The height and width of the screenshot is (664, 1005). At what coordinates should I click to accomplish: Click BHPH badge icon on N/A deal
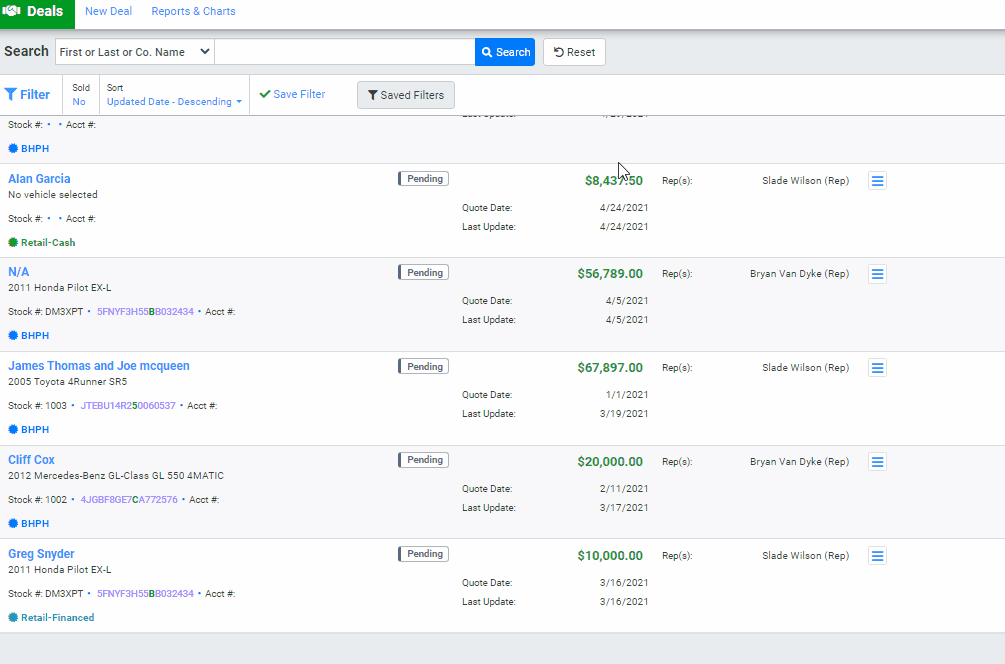click(13, 335)
